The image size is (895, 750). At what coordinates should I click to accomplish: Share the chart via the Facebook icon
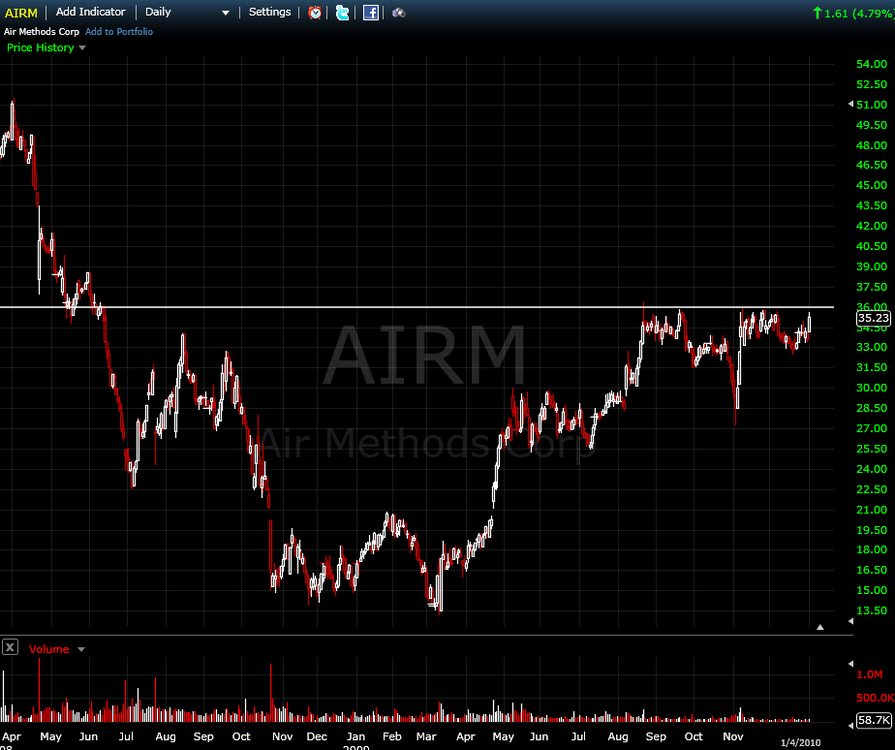click(370, 13)
